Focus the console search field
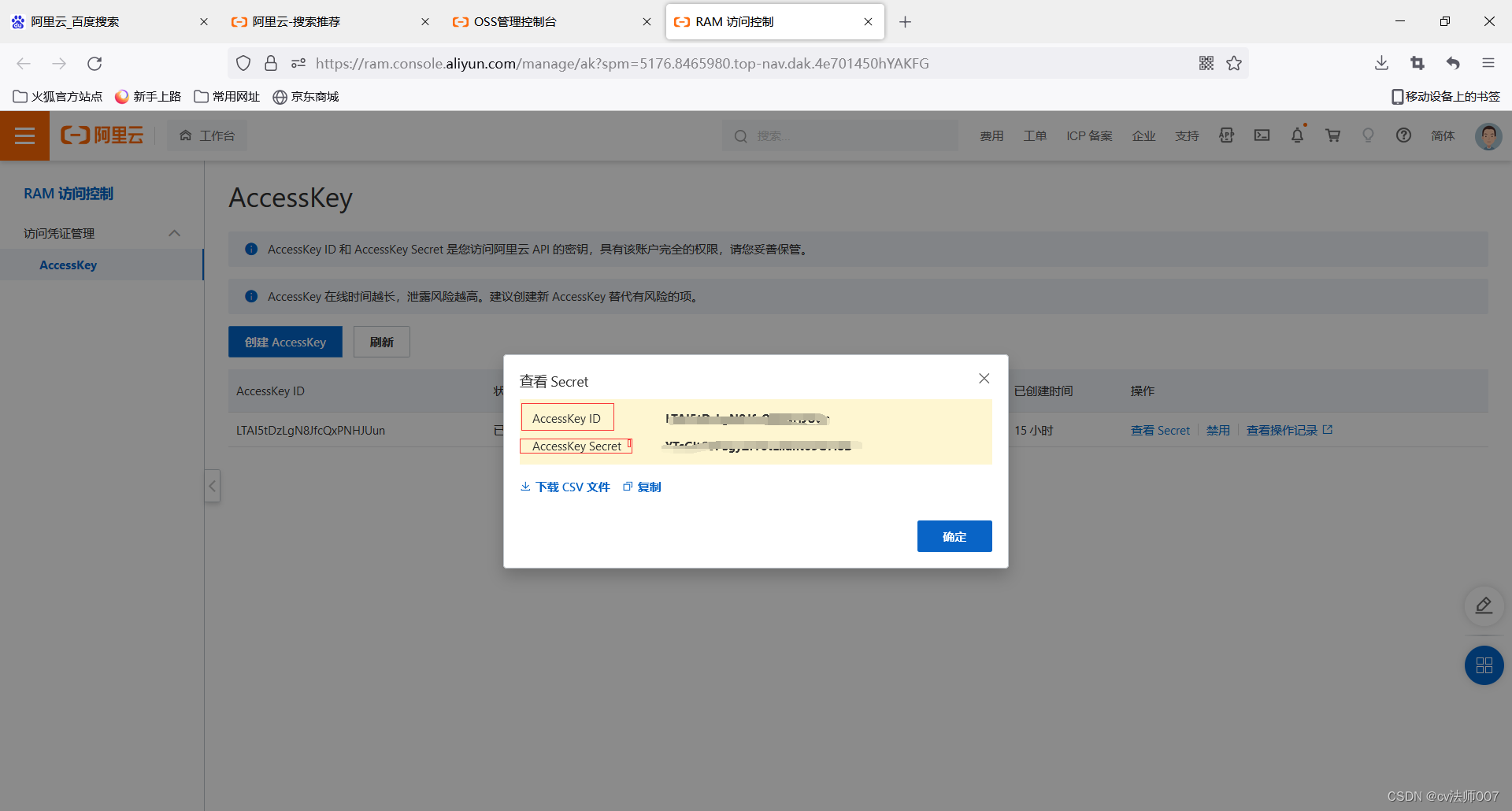The height and width of the screenshot is (811, 1512). [840, 135]
